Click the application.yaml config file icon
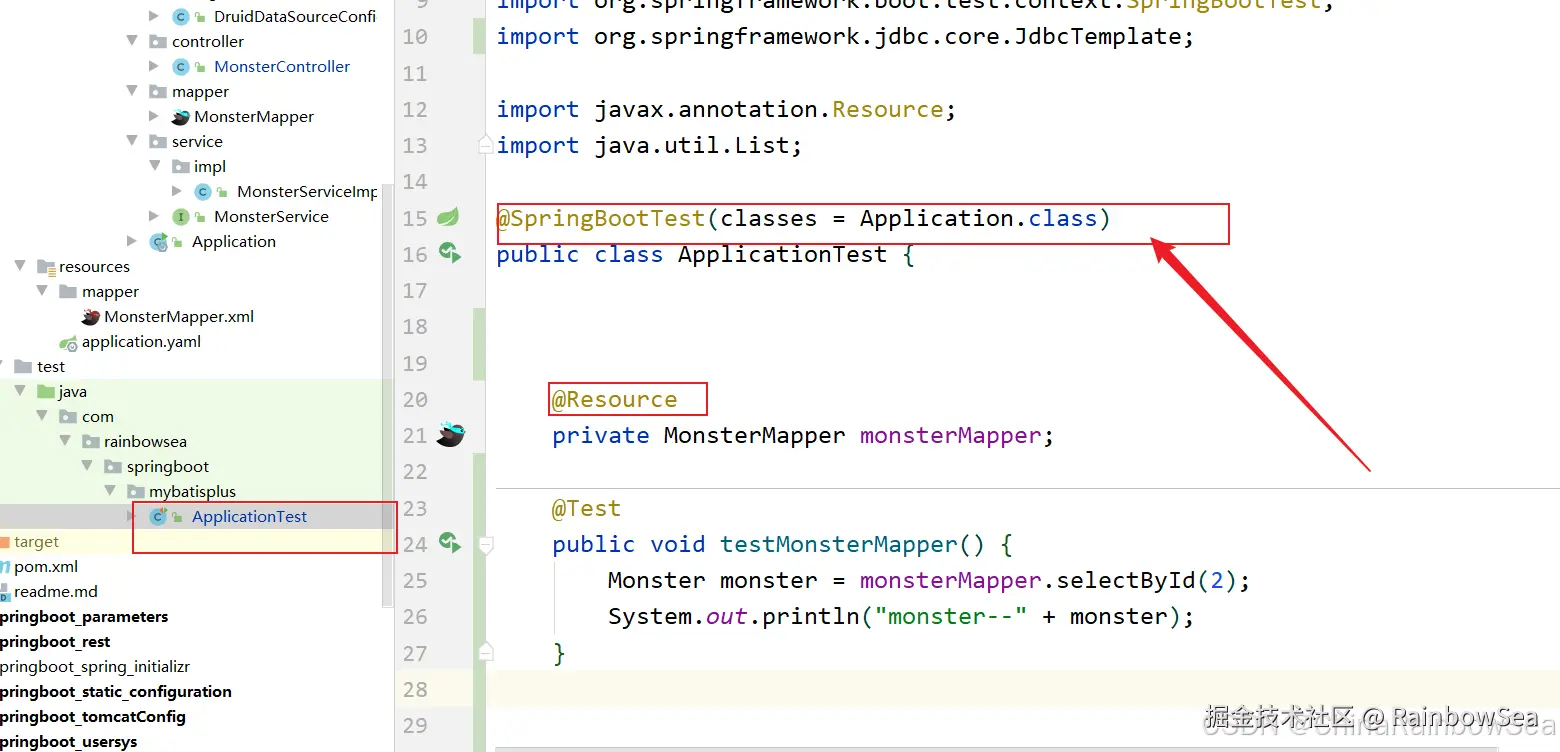 pos(68,342)
